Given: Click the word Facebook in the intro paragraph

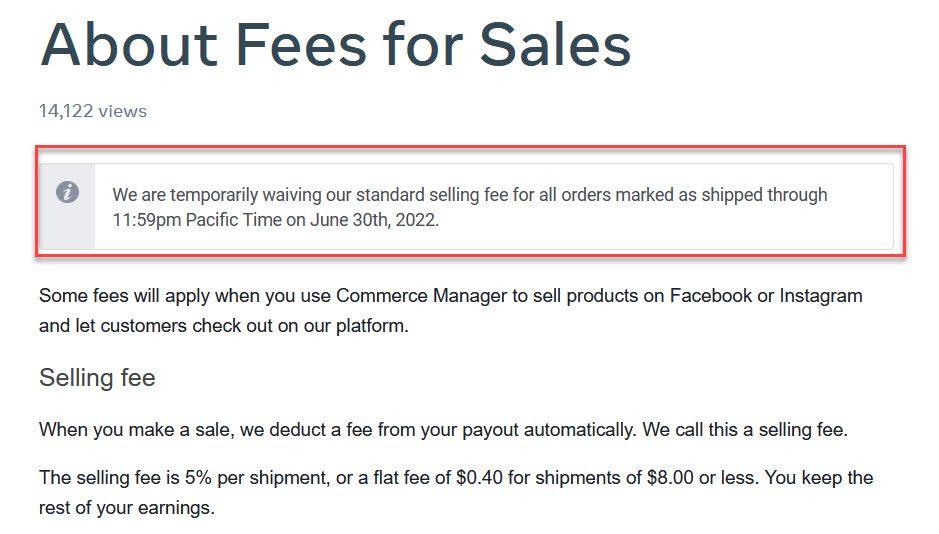Looking at the screenshot, I should click(711, 296).
